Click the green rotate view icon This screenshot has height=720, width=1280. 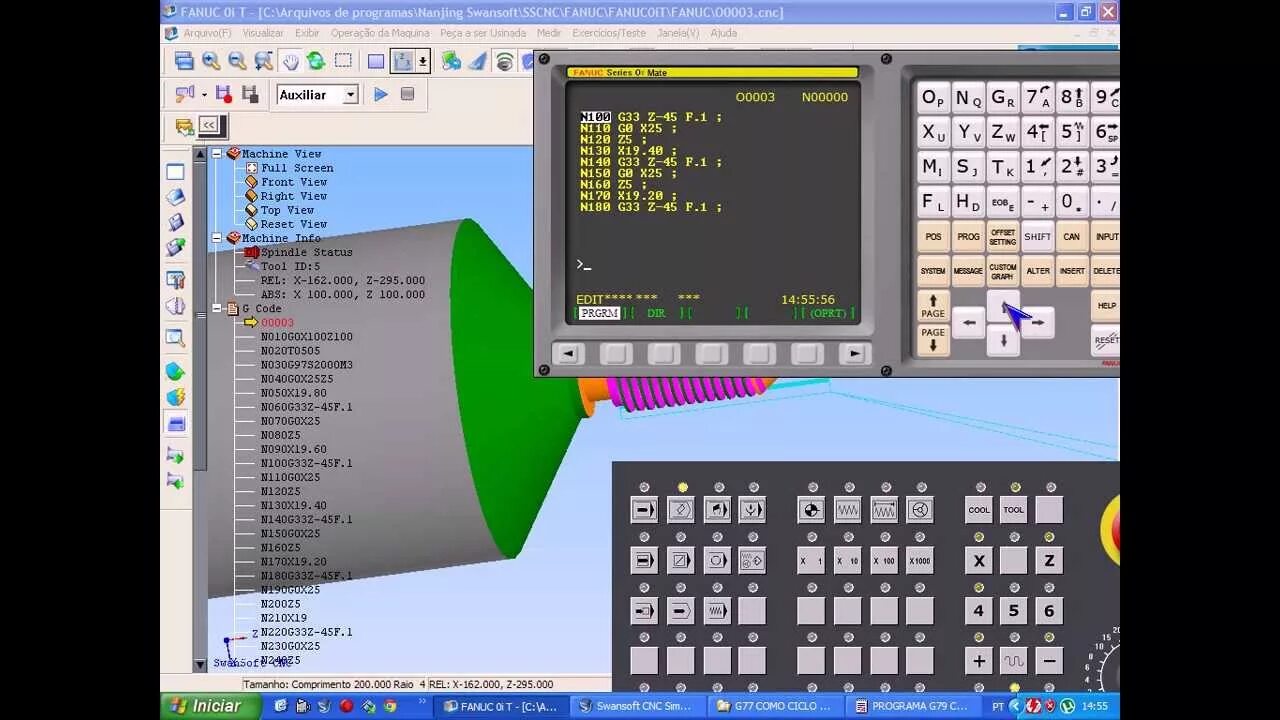pos(316,61)
